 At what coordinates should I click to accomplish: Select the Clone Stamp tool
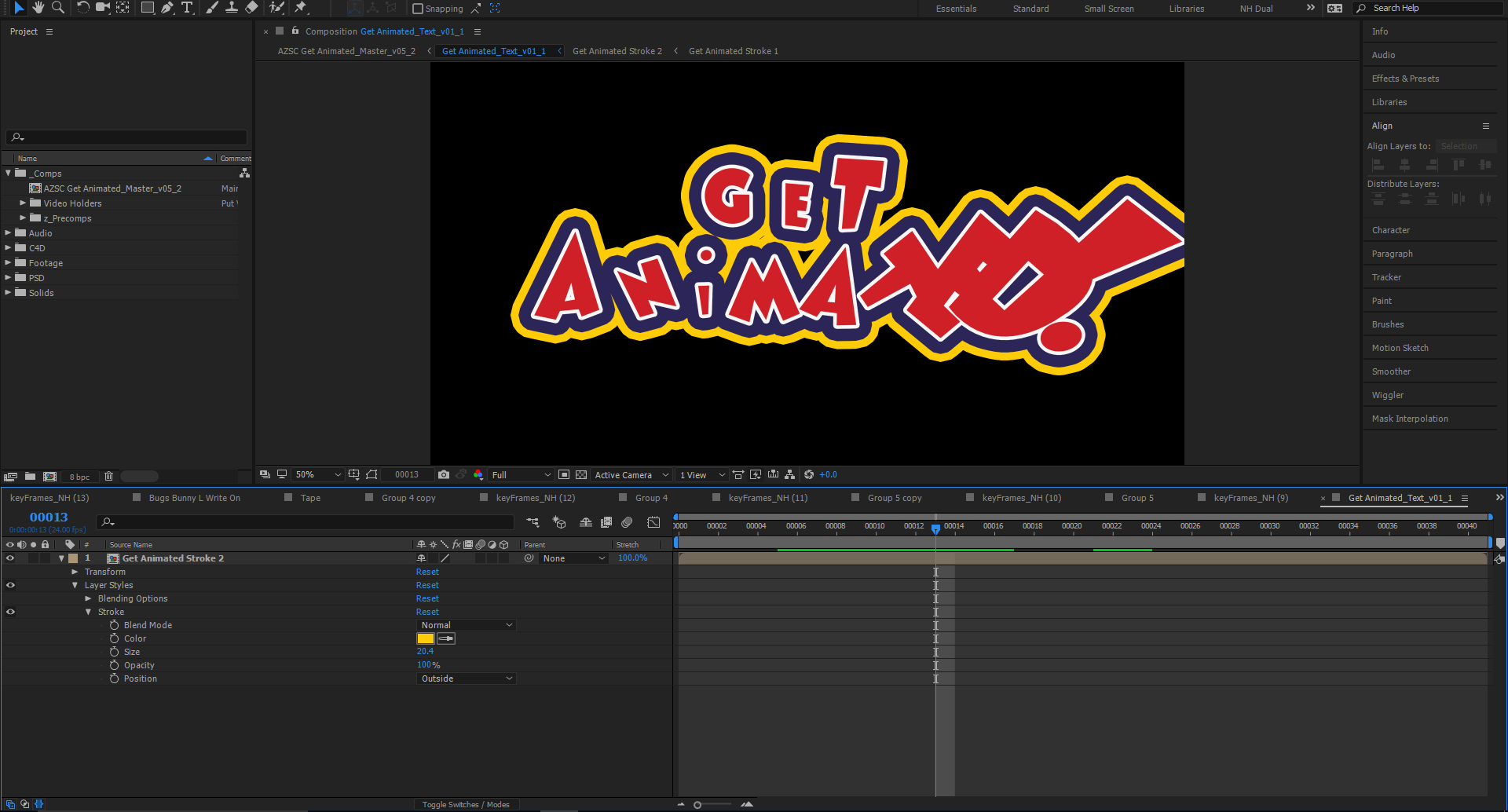point(232,8)
